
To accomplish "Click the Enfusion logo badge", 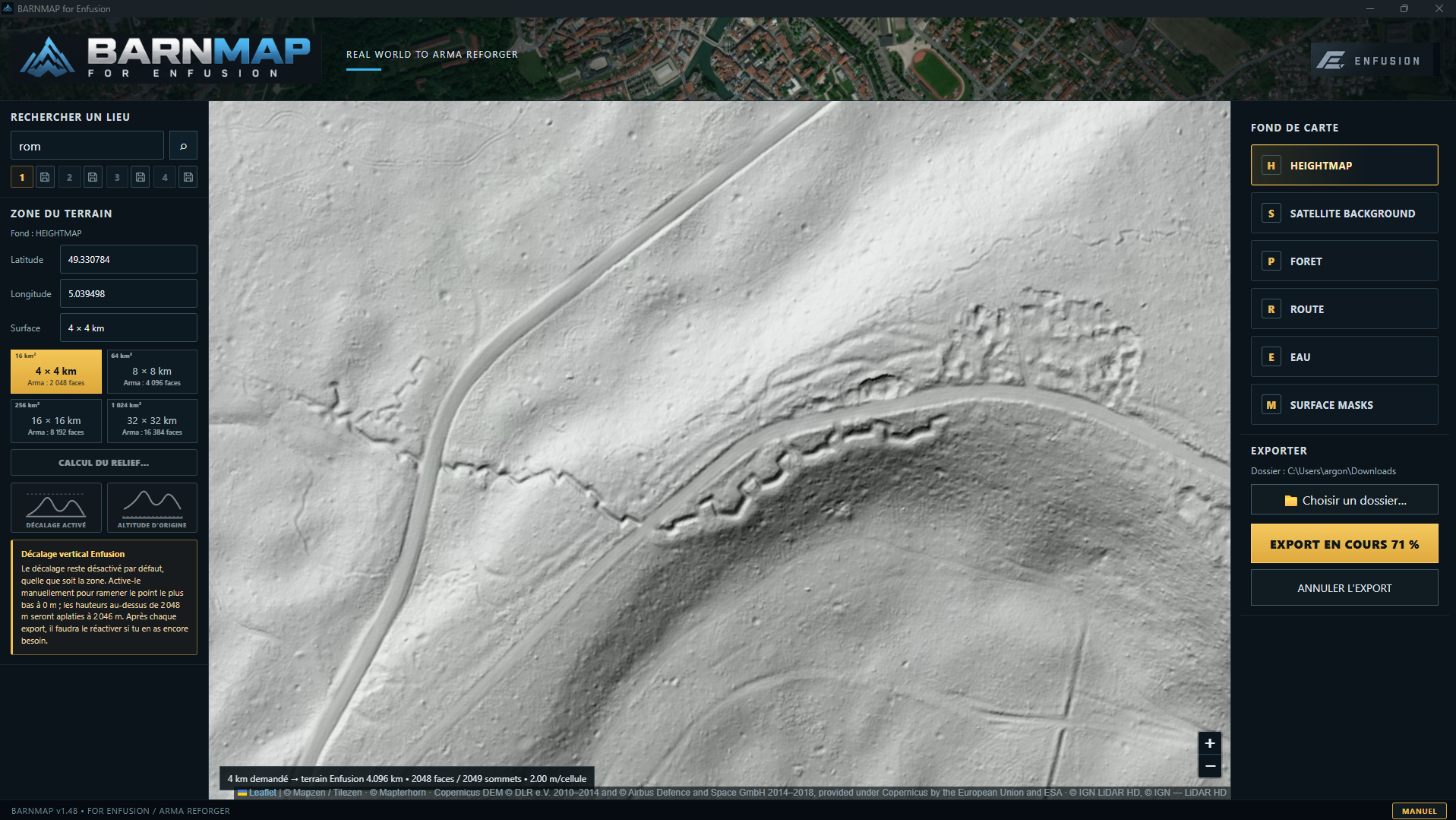I will pyautogui.click(x=1372, y=60).
